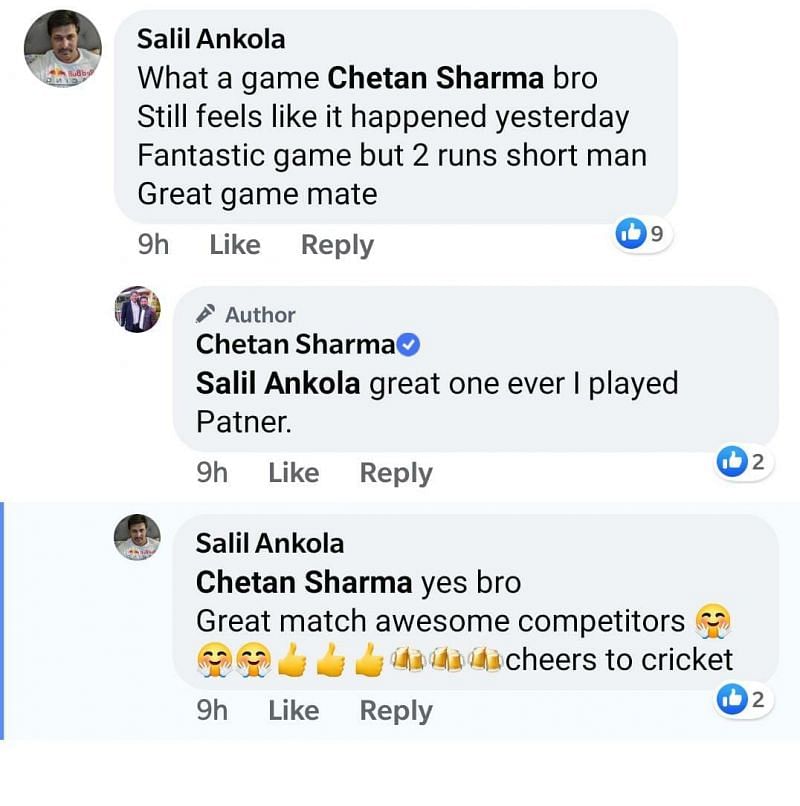Reply to Salil Ankola's top comment

coord(337,245)
